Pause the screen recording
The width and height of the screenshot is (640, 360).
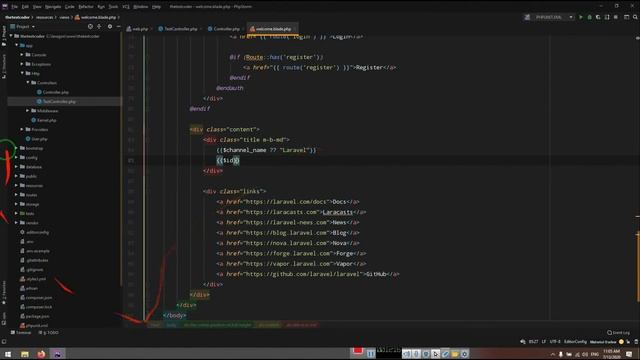pos(371,354)
